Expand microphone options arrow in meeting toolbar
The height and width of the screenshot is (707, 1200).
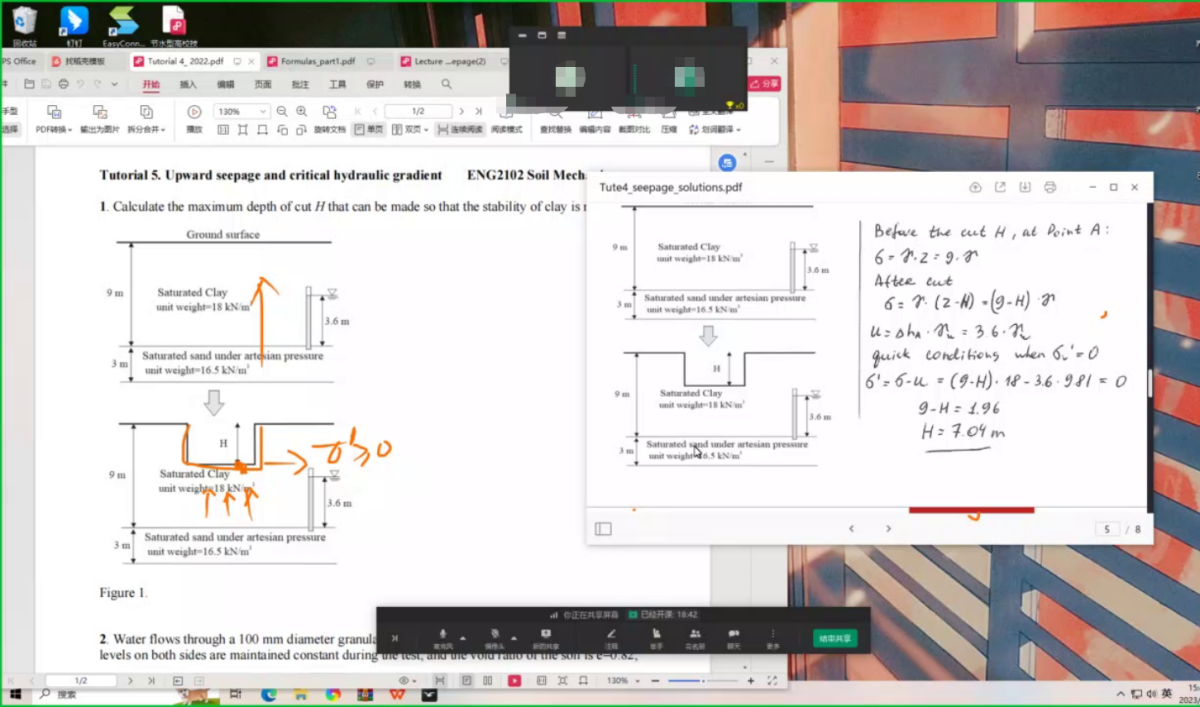(x=462, y=637)
